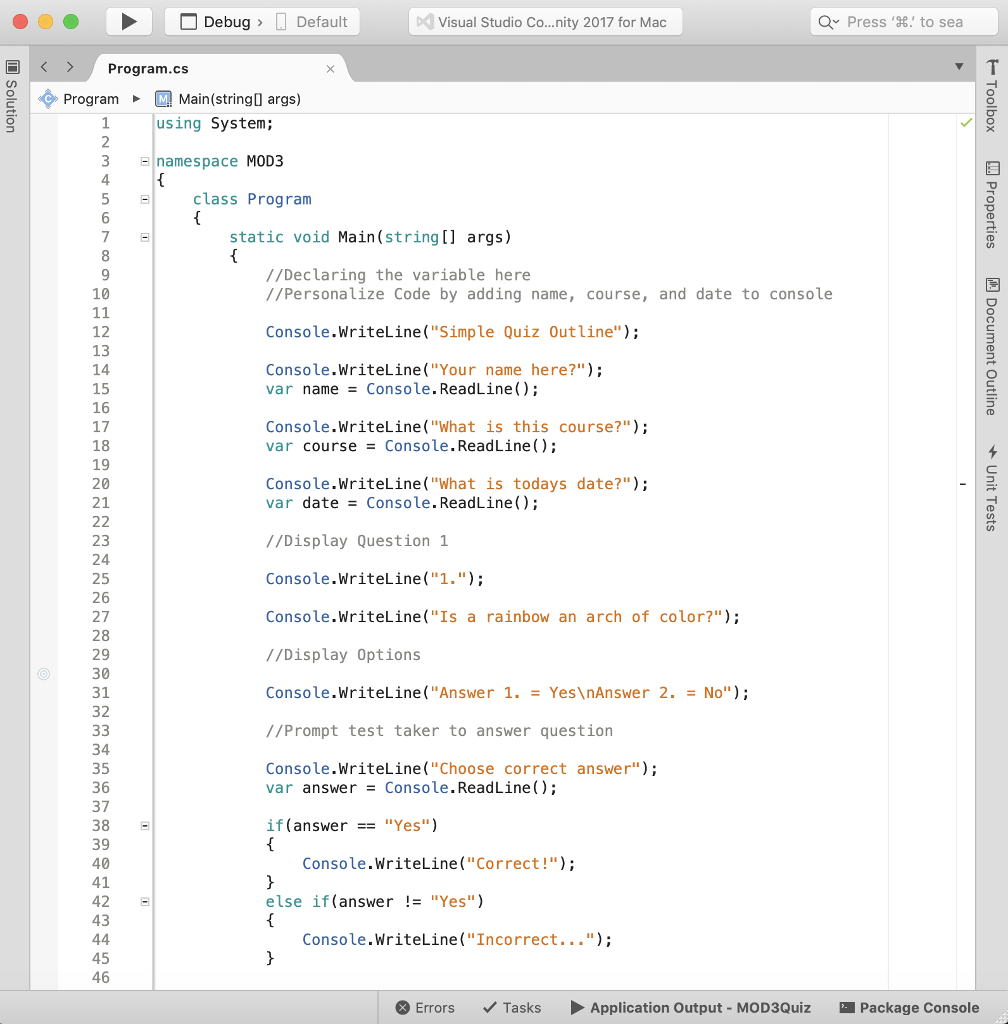Collapse the namespace MOD3 code block

(145, 161)
